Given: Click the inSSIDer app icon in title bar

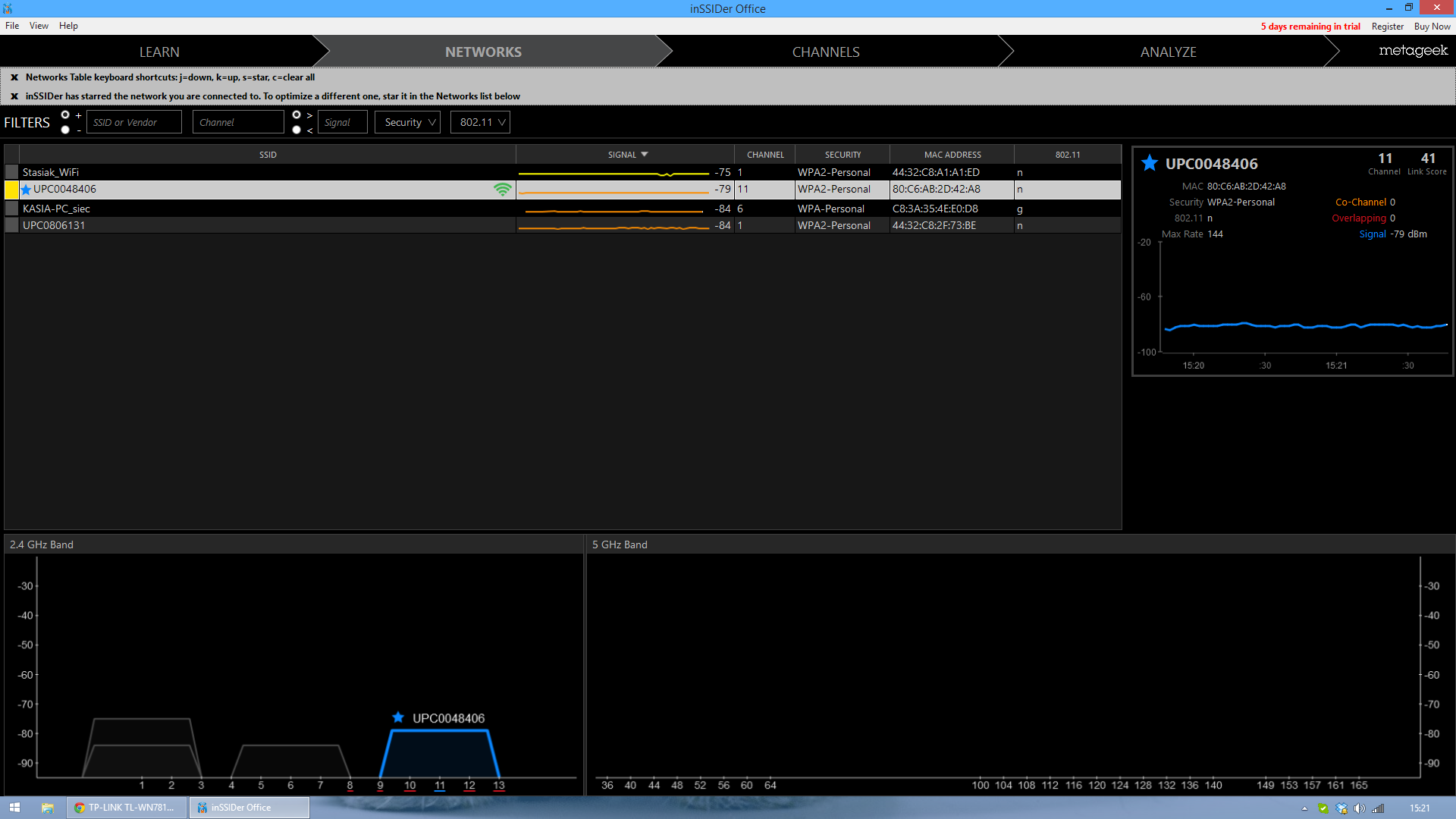Looking at the screenshot, I should pyautogui.click(x=8, y=8).
